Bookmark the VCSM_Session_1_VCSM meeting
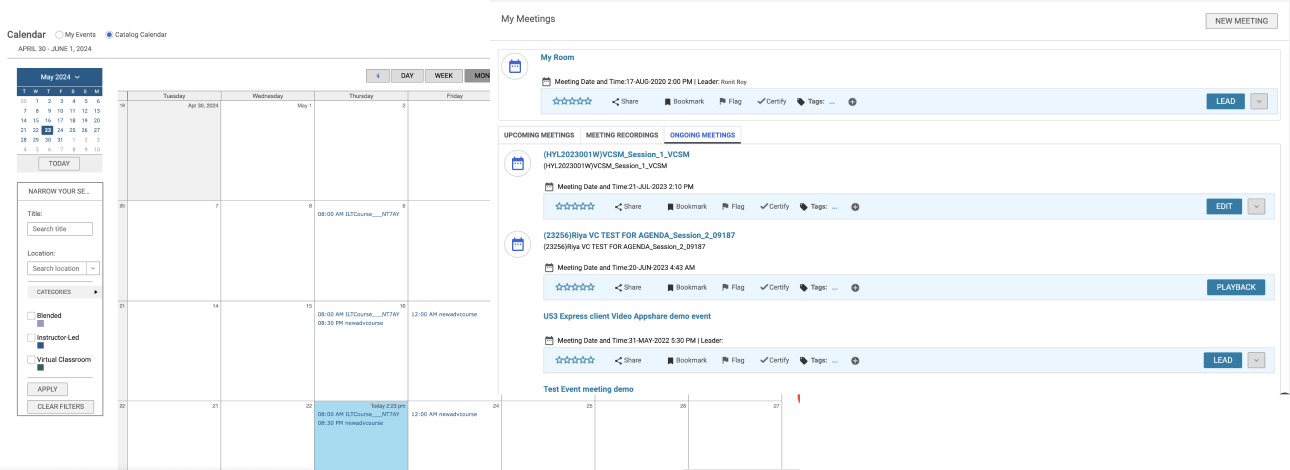 687,206
